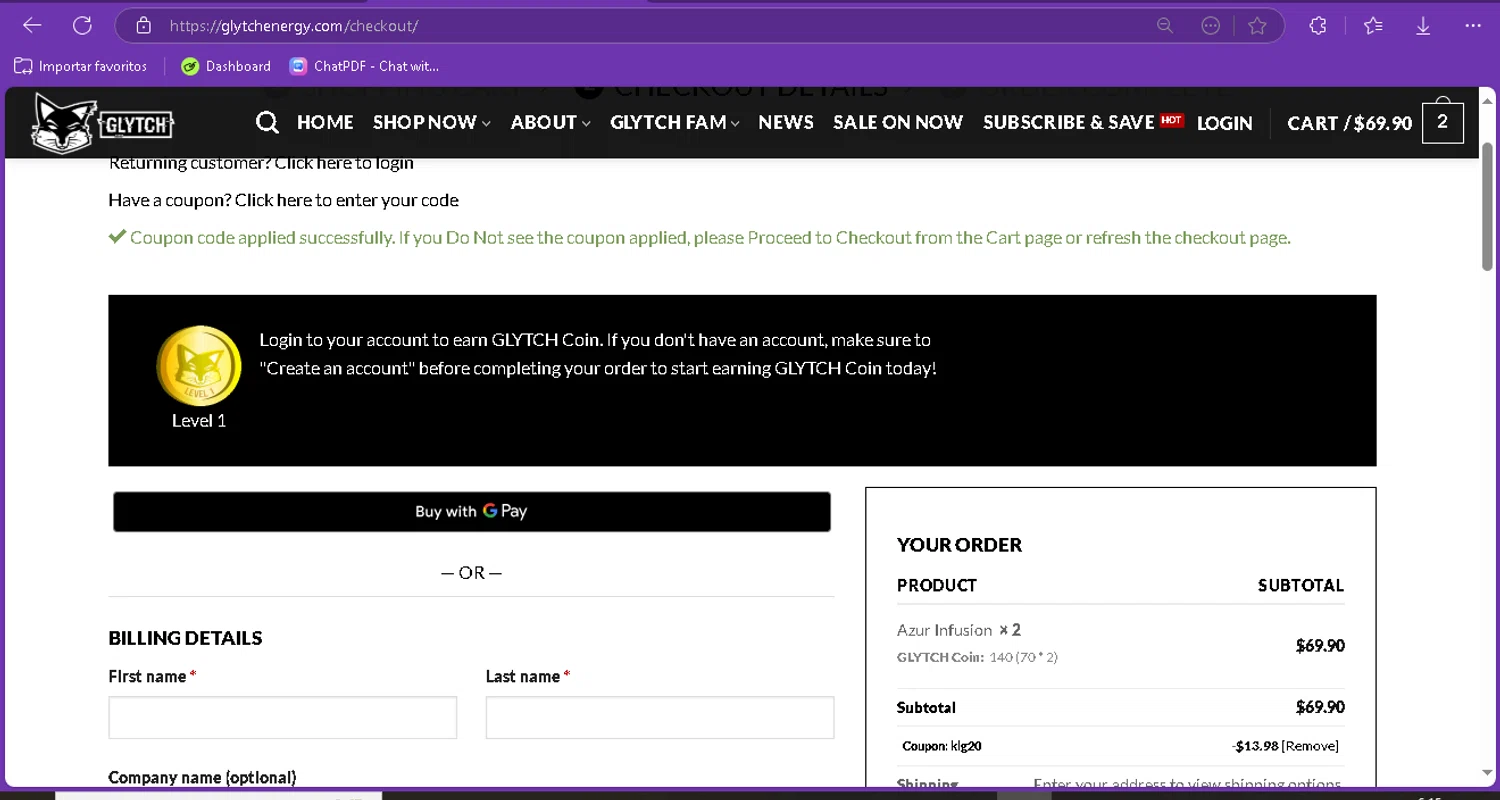Click the coupon applied success message

coord(699,238)
